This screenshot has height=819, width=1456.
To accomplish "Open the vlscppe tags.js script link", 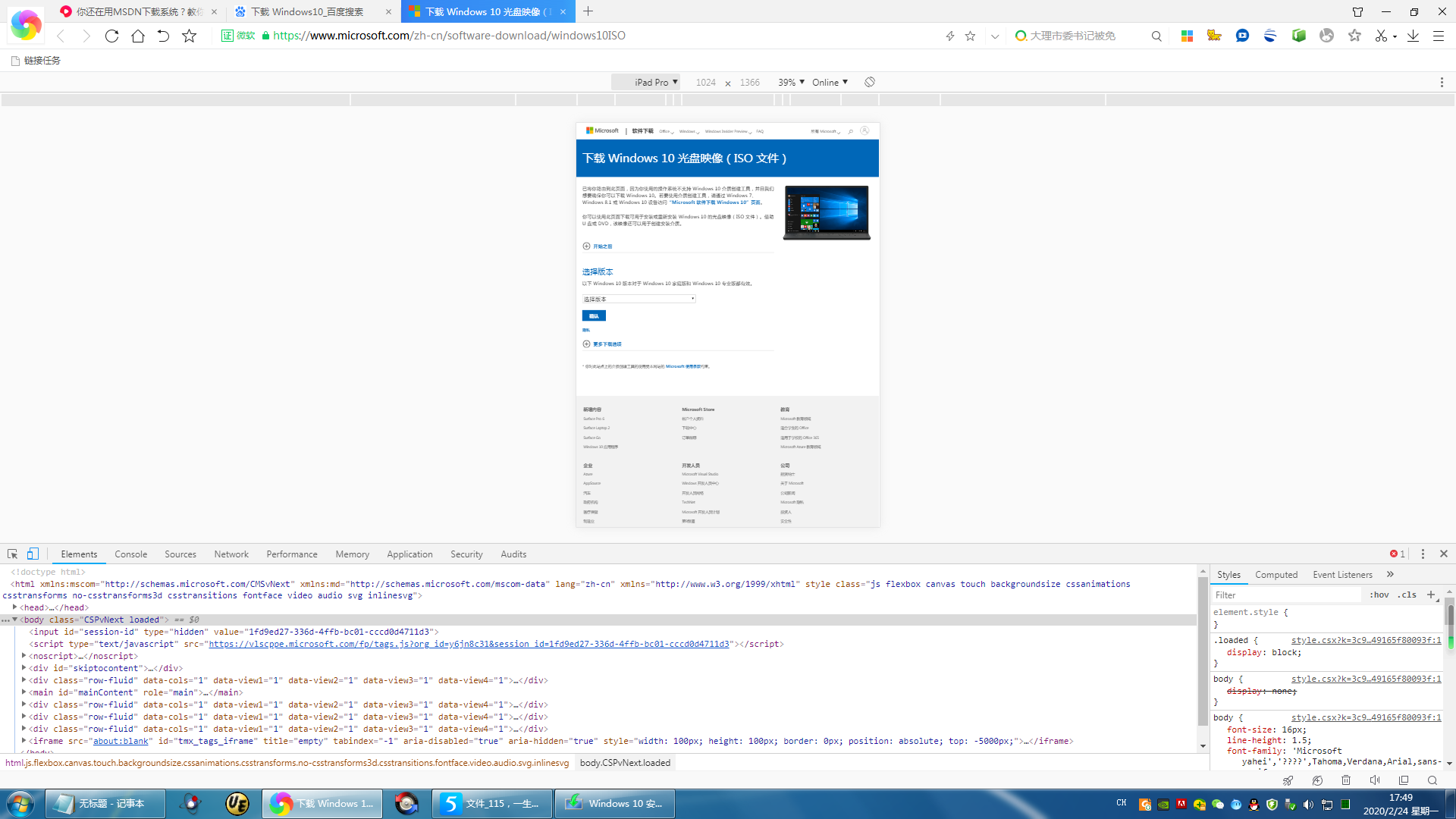I will click(x=469, y=644).
